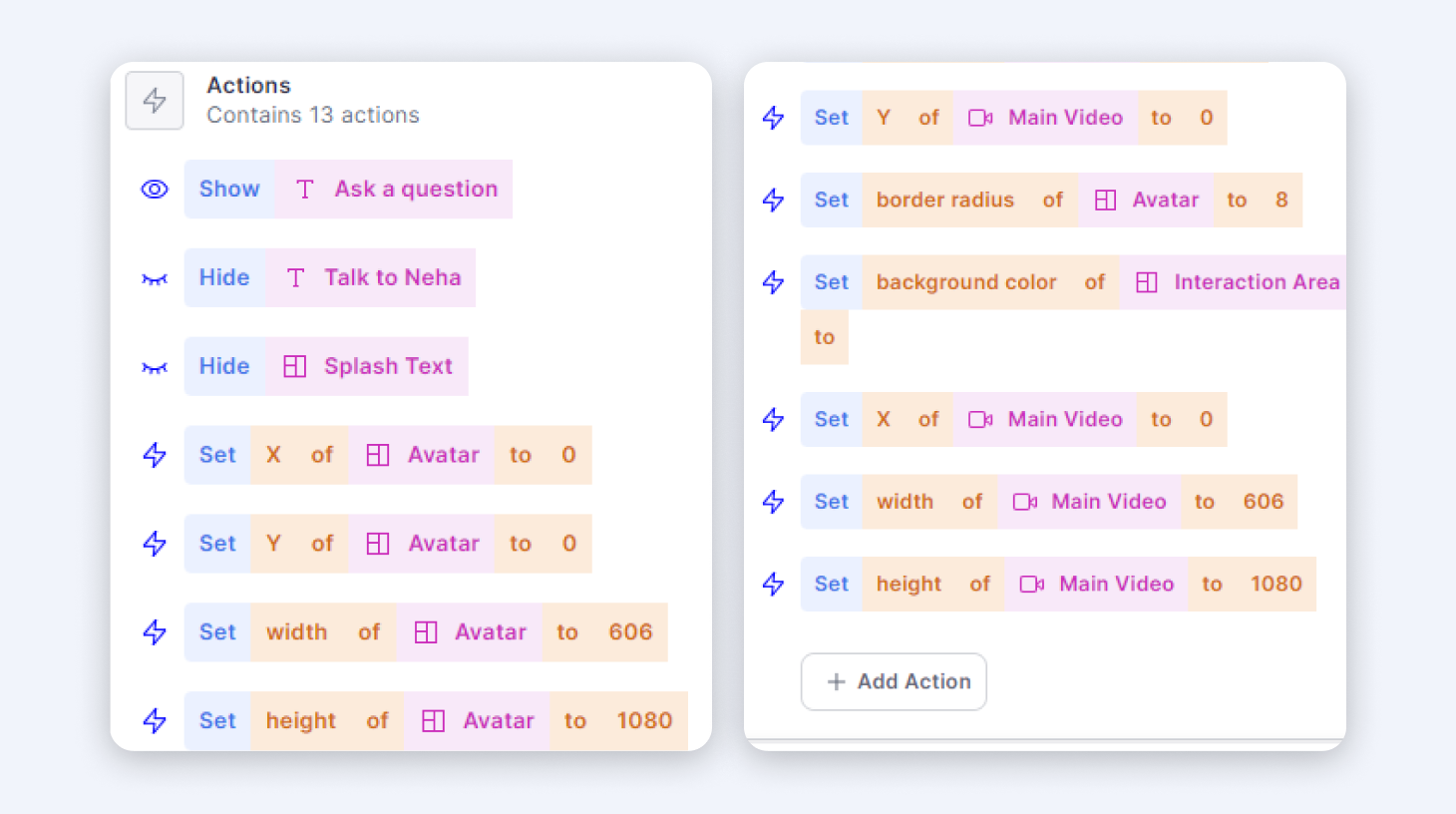Click layout icon in Splash Text element

pyautogui.click(x=294, y=367)
